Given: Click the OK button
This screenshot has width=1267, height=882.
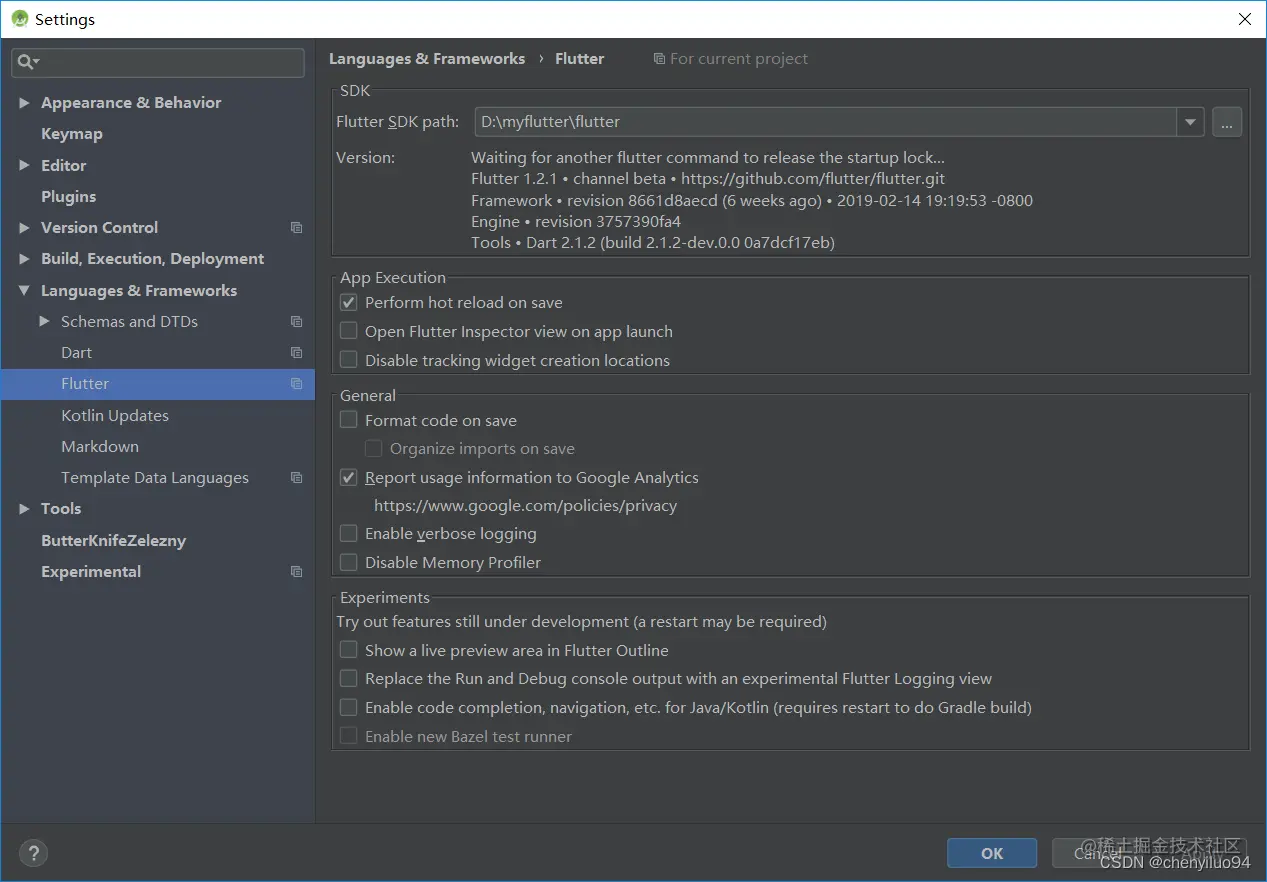Looking at the screenshot, I should pyautogui.click(x=992, y=853).
